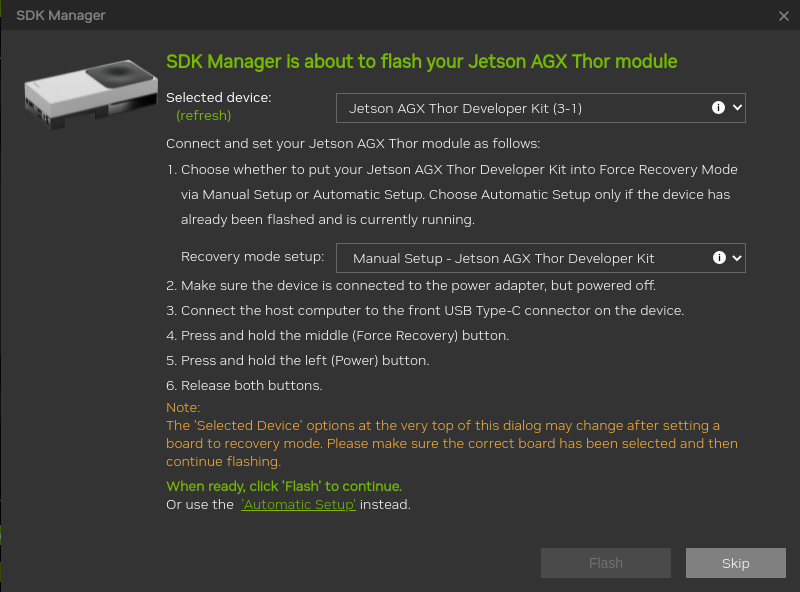The height and width of the screenshot is (592, 800).
Task: Click the info icon in Selected device field
Action: (717, 108)
